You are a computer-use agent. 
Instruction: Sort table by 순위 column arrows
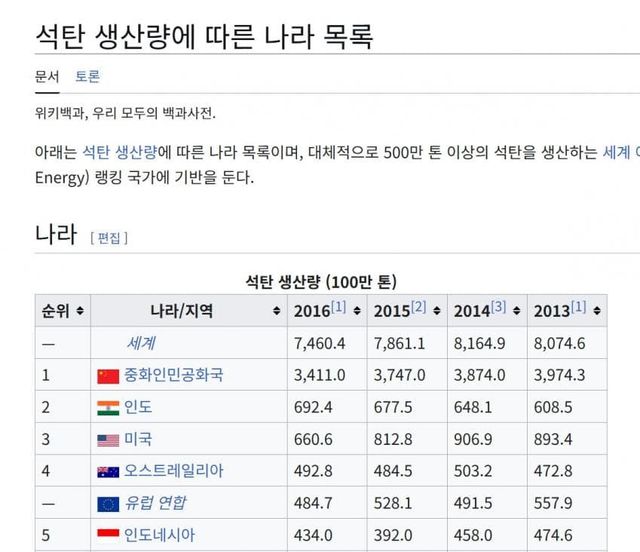(80, 311)
